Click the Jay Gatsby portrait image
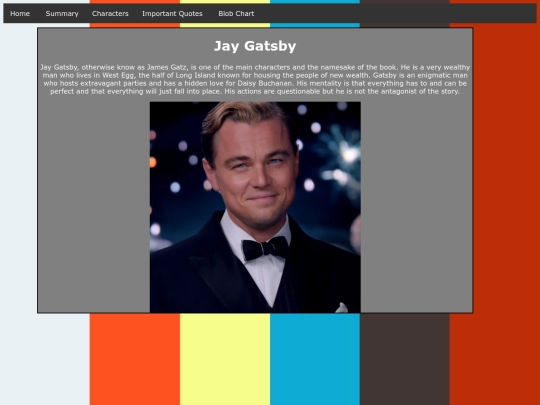This screenshot has height=405, width=540. (255, 207)
